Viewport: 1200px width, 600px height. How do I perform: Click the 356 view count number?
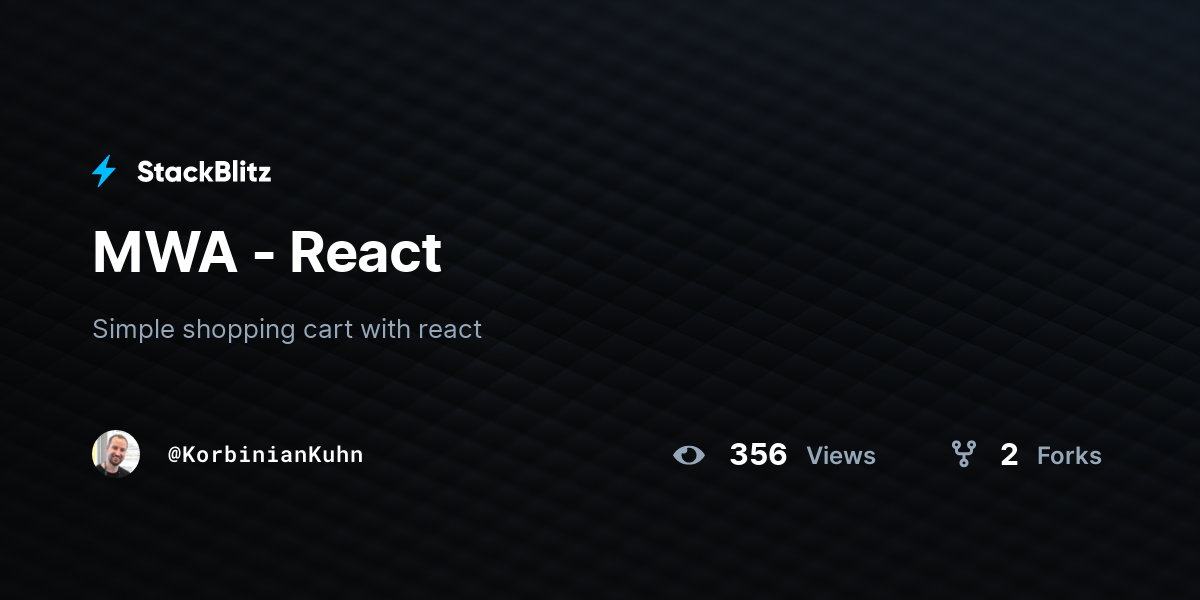(x=758, y=455)
